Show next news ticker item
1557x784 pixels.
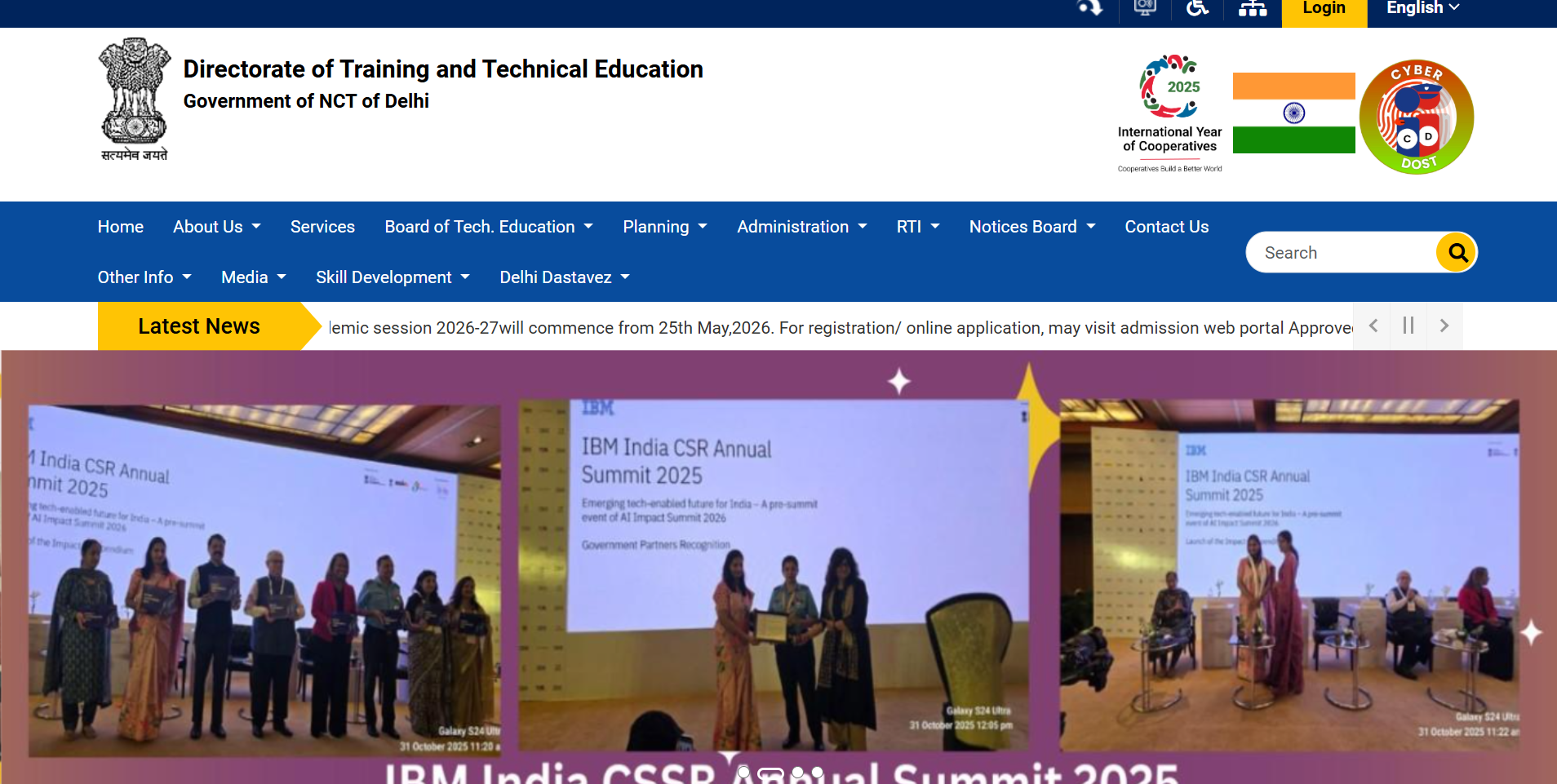1444,326
